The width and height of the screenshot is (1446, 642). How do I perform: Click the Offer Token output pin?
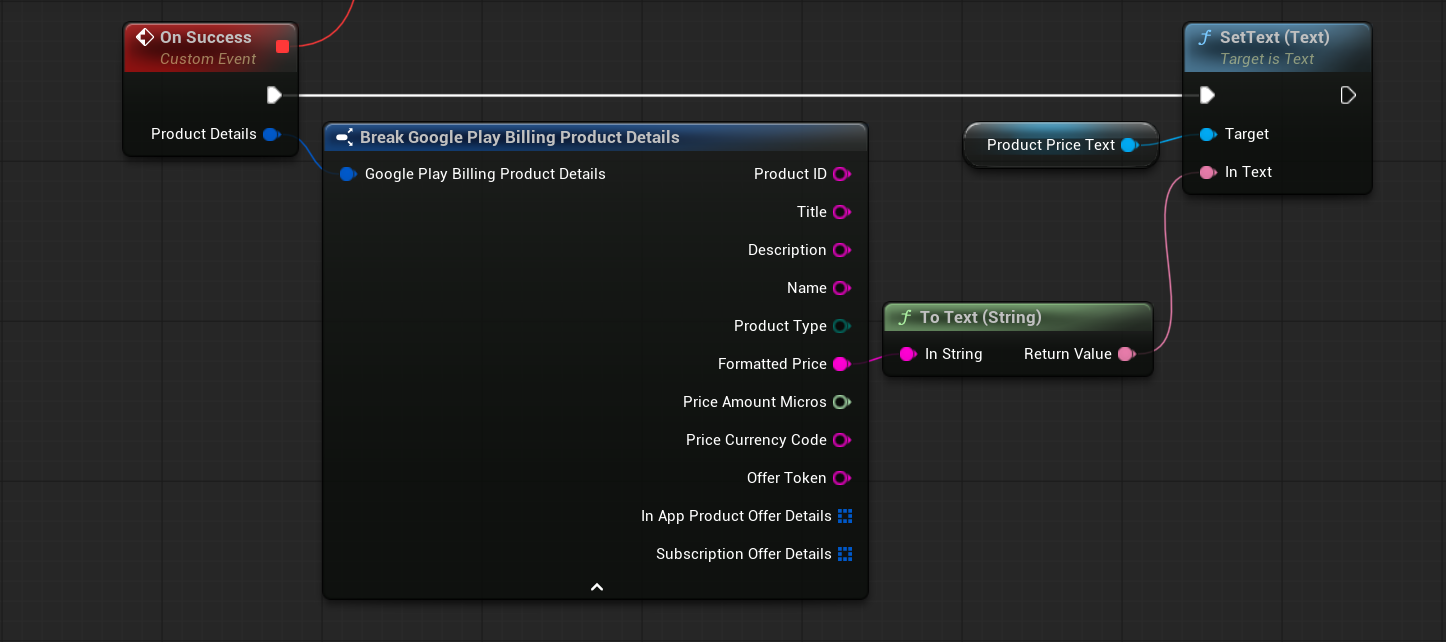click(841, 478)
